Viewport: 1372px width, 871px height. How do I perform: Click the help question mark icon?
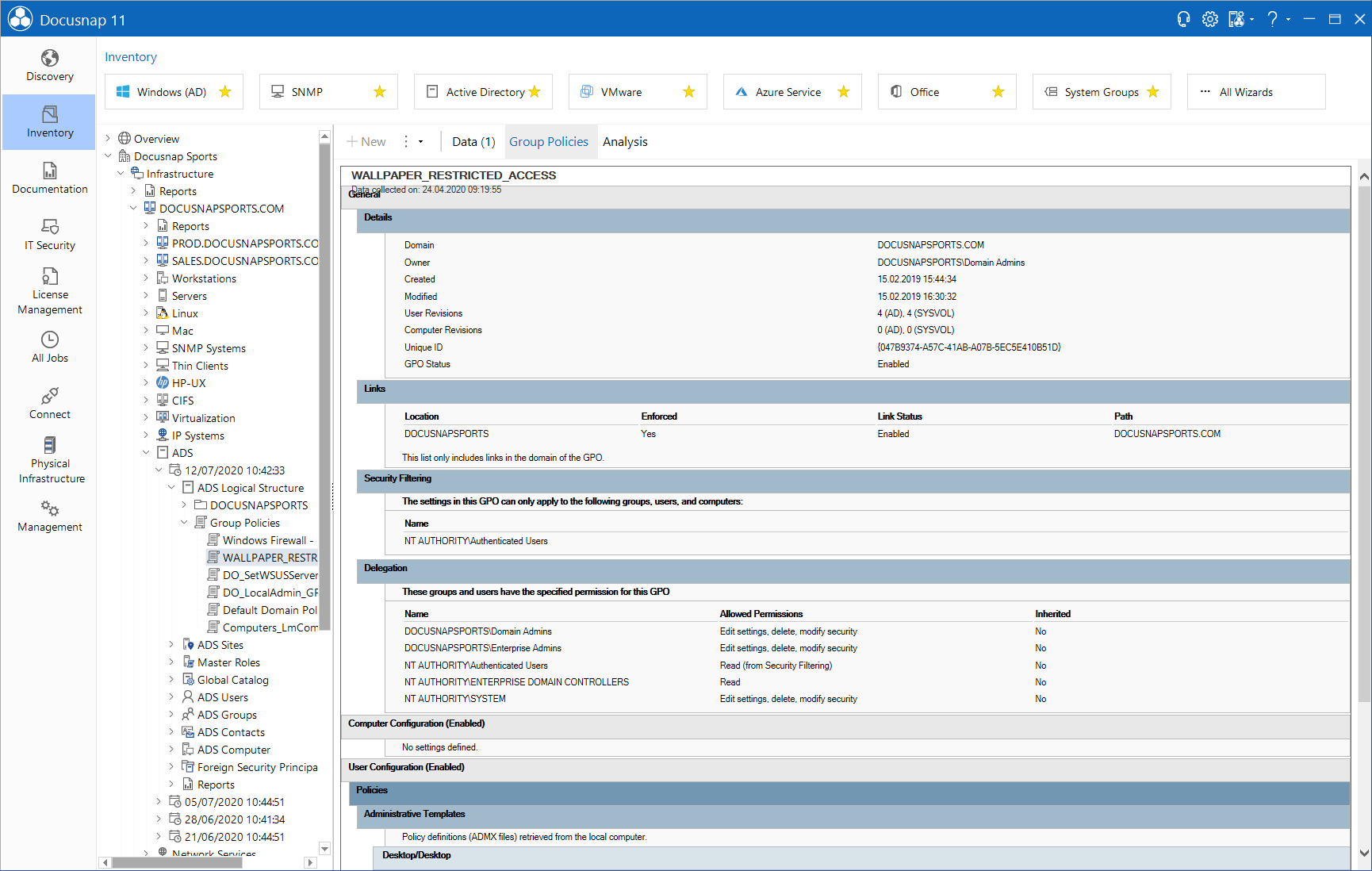pos(1272,19)
